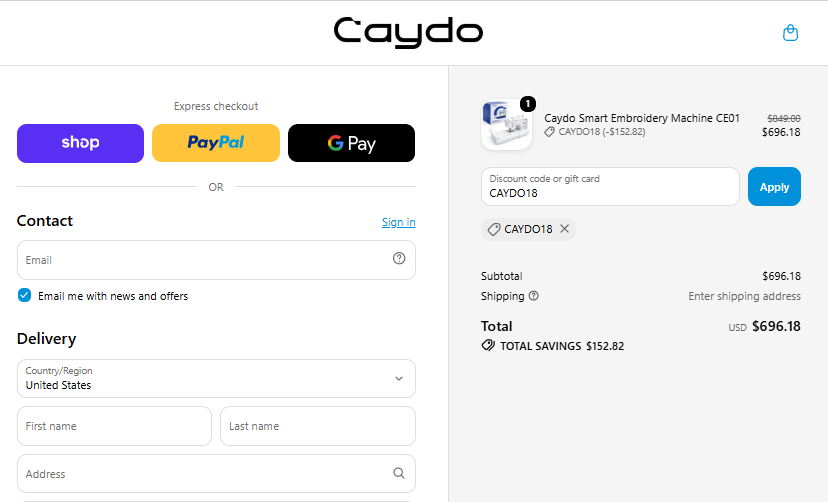This screenshot has width=828, height=502.
Task: Click the discount tag icon in CAYDO18 chip
Action: pos(494,229)
